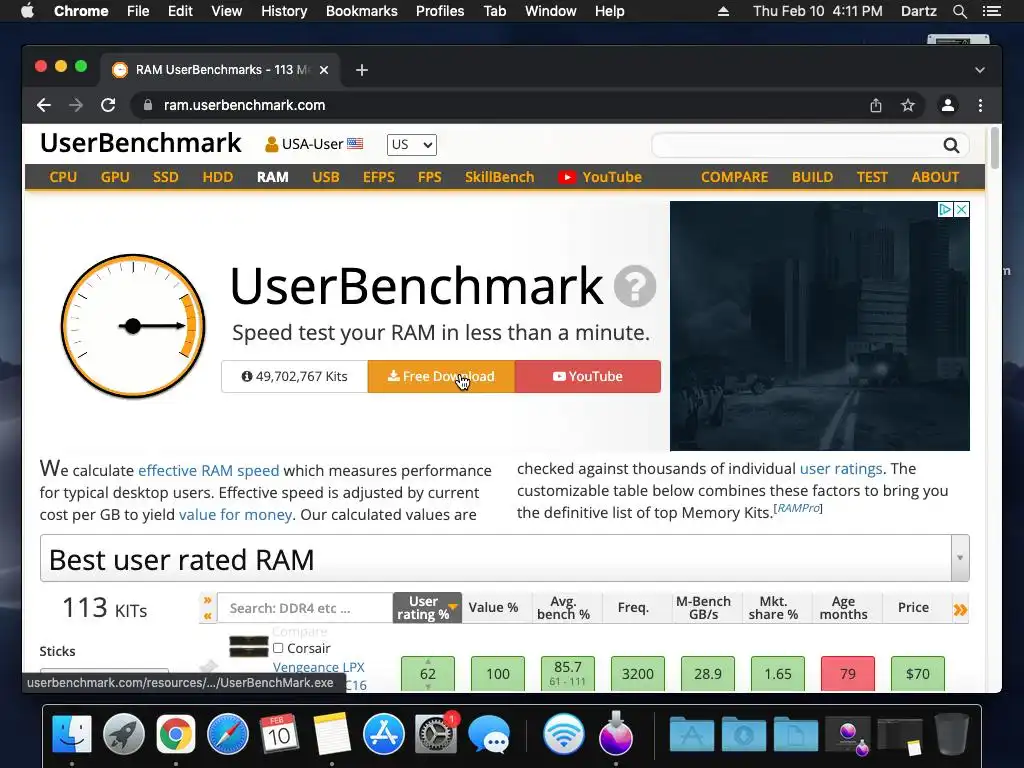Sort by Age months column
The width and height of the screenshot is (1024, 768).
[x=843, y=607]
